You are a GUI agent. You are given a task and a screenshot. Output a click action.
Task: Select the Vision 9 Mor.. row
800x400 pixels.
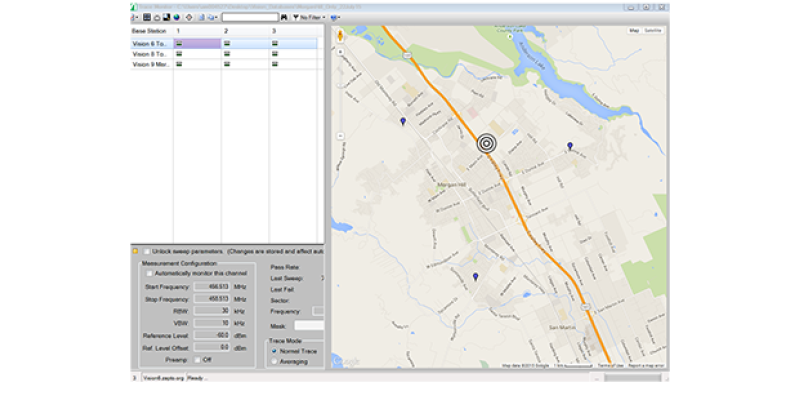point(223,64)
